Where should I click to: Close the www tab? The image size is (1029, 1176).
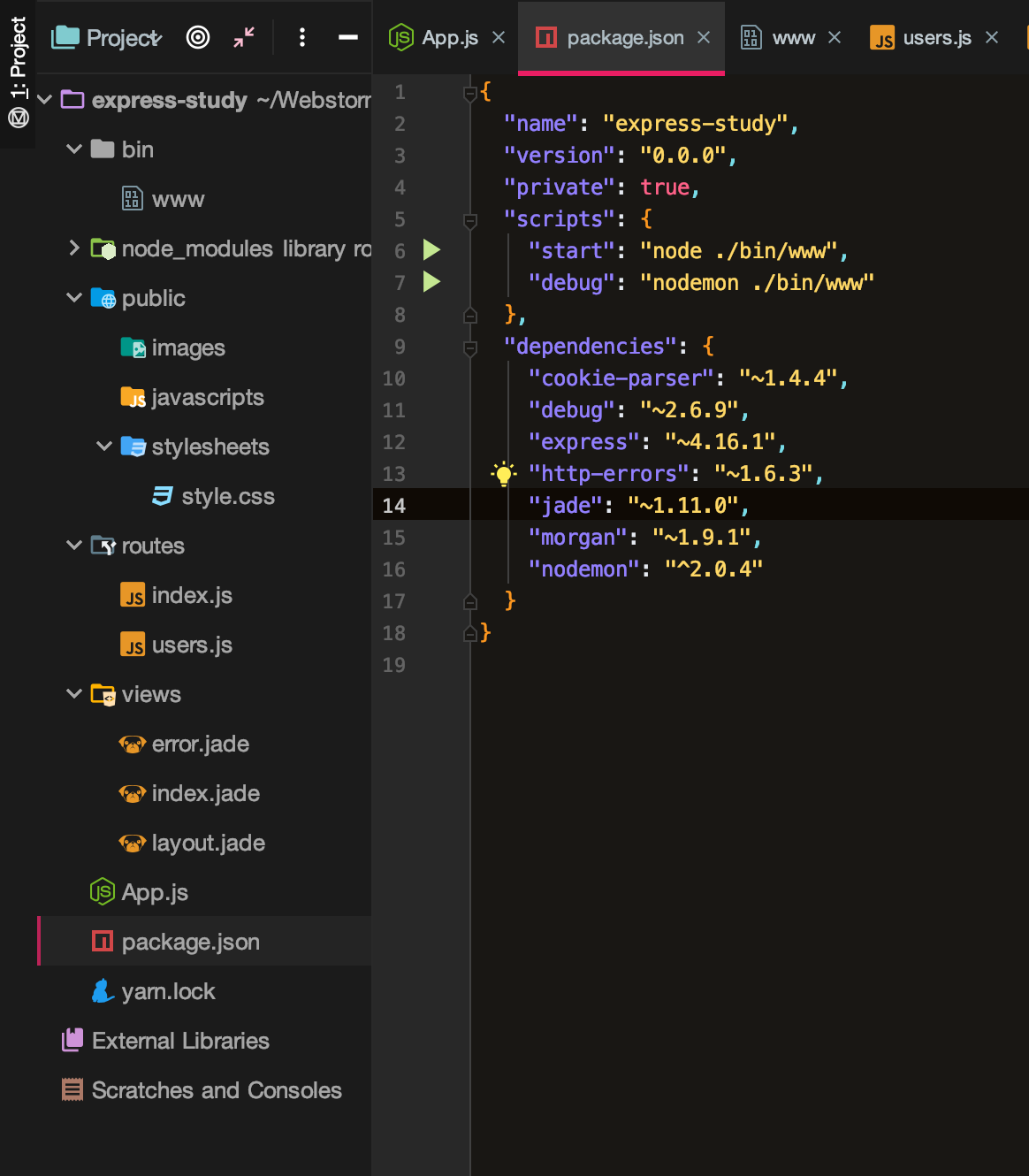pos(835,37)
